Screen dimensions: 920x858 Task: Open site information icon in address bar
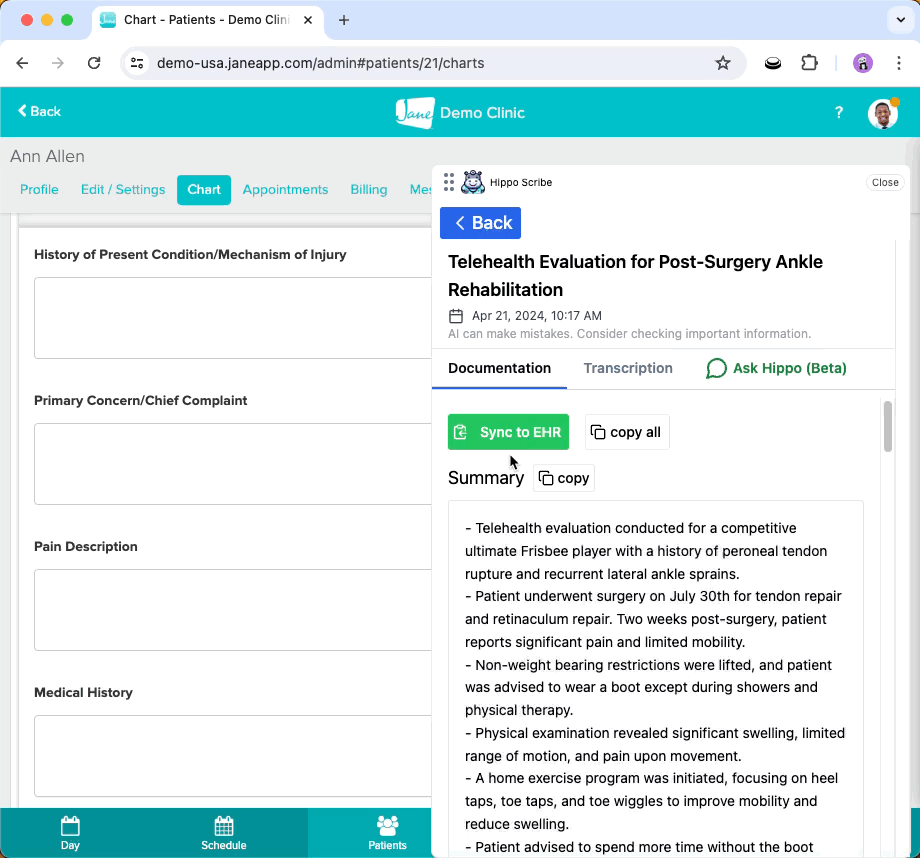[137, 63]
